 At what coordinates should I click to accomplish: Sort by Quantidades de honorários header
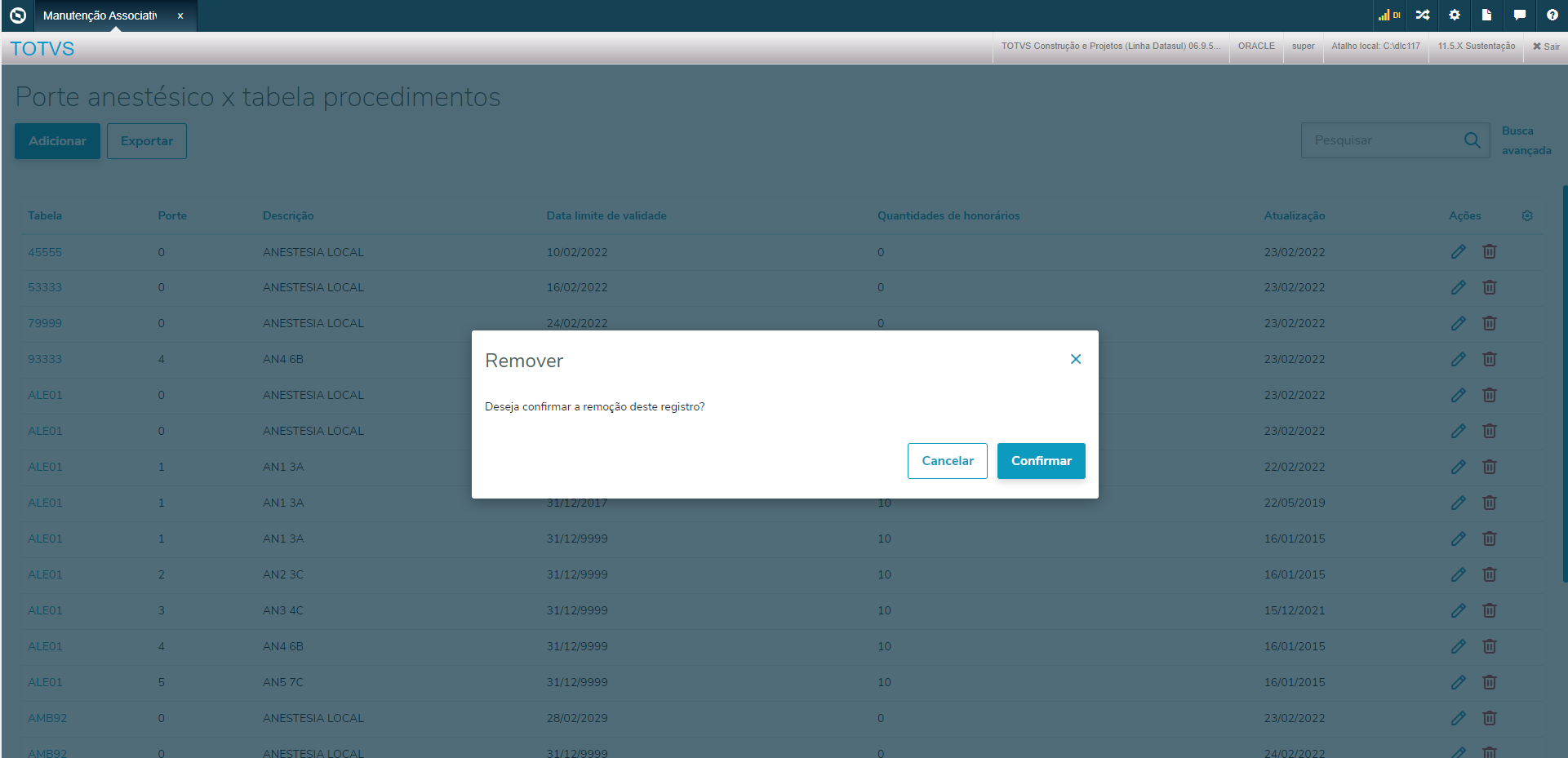(948, 215)
